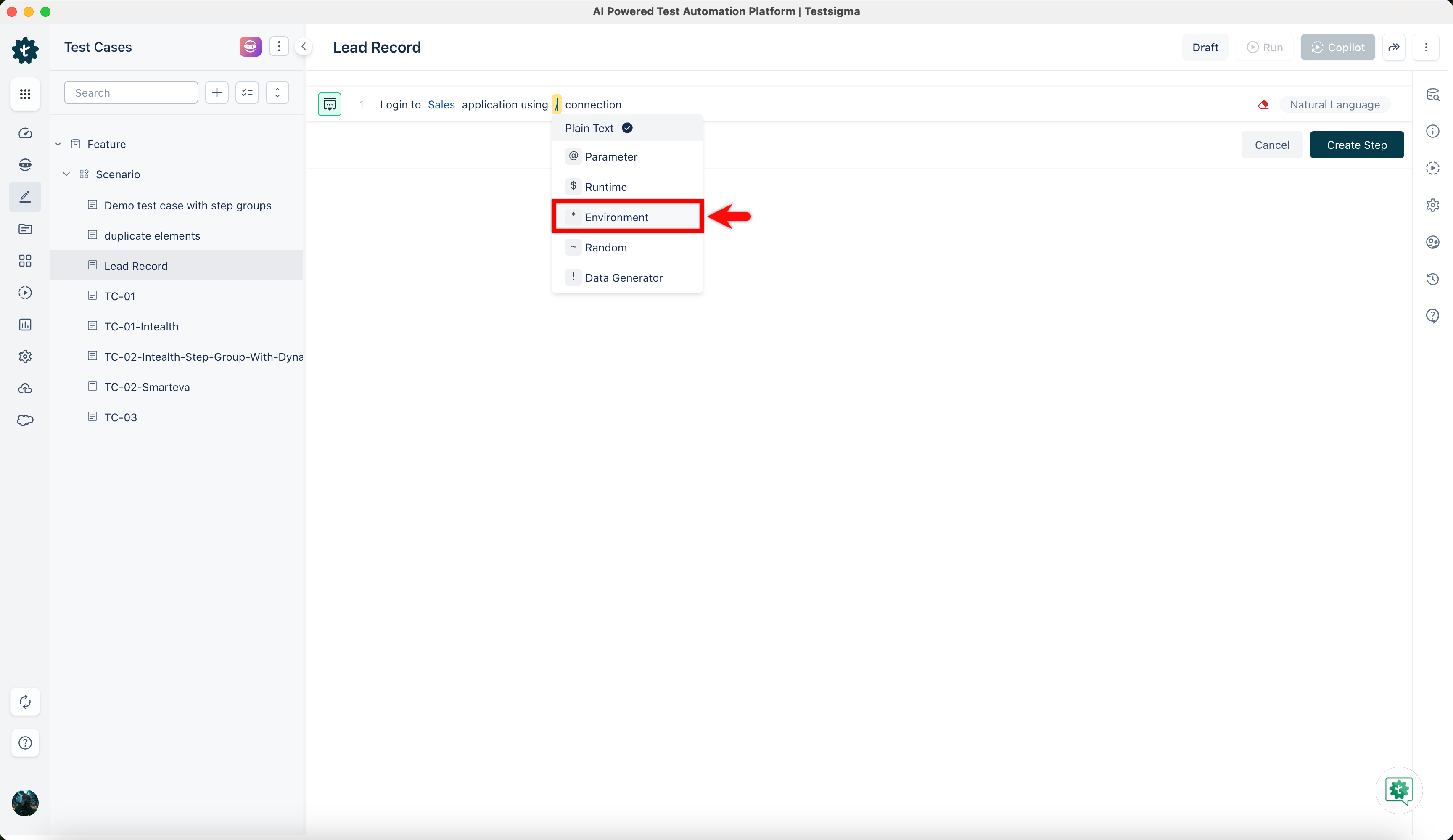The height and width of the screenshot is (840, 1453).
Task: Open Demo test case with step groups
Action: coord(188,205)
